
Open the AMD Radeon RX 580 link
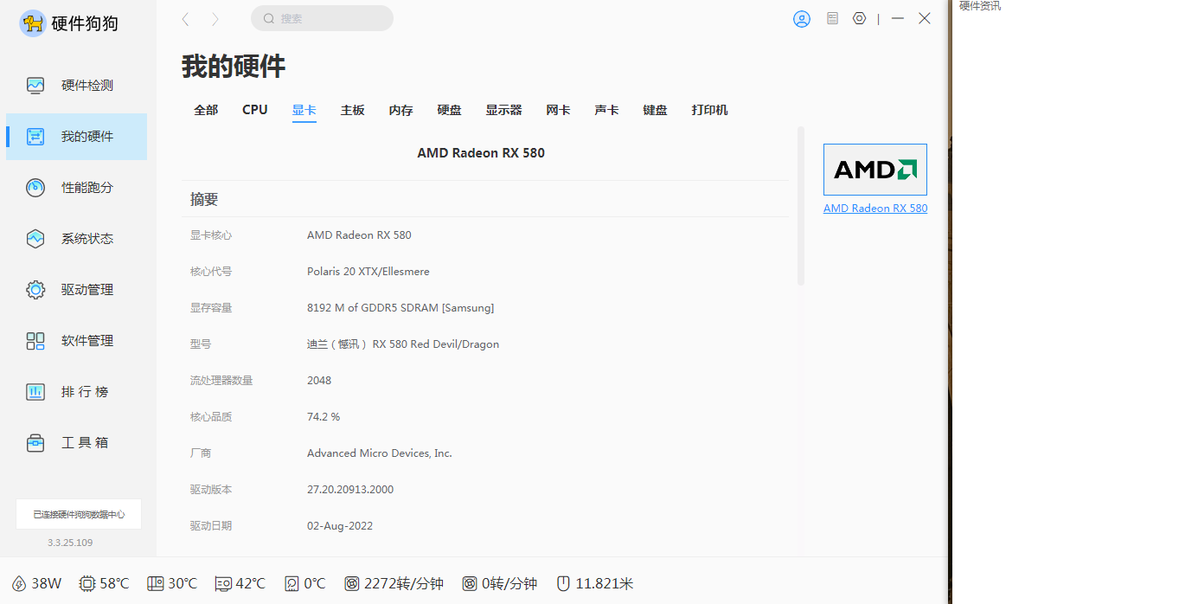click(875, 208)
